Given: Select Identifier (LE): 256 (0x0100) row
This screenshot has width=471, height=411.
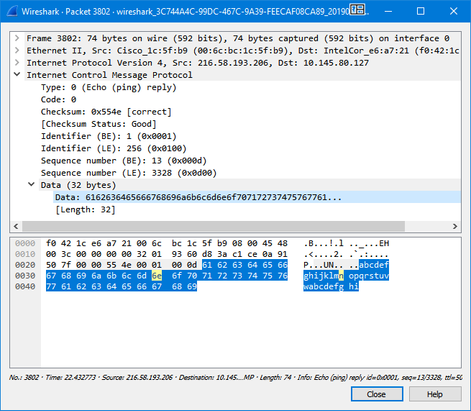Looking at the screenshot, I should coord(114,149).
